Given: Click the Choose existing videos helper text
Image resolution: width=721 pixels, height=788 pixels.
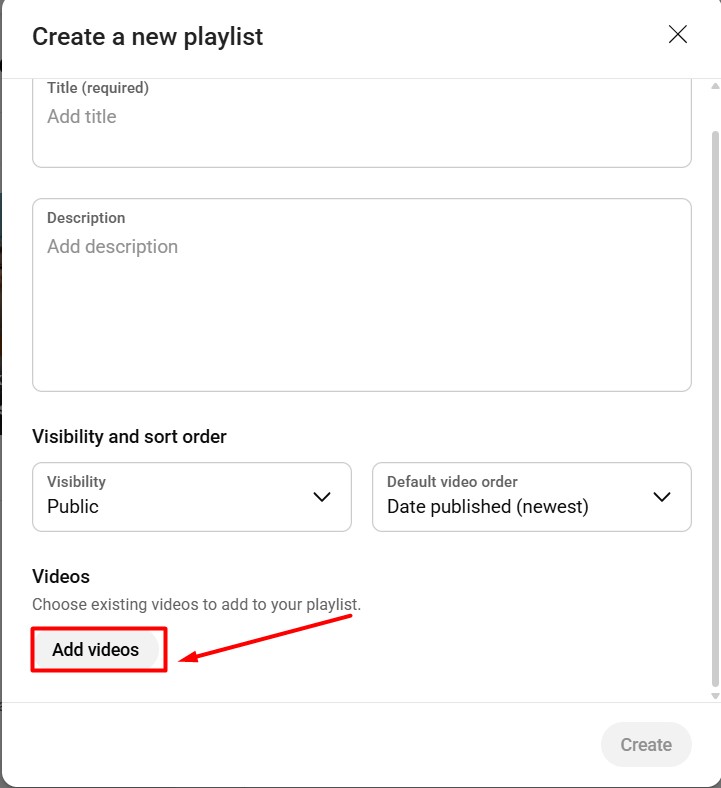Looking at the screenshot, I should click(196, 605).
